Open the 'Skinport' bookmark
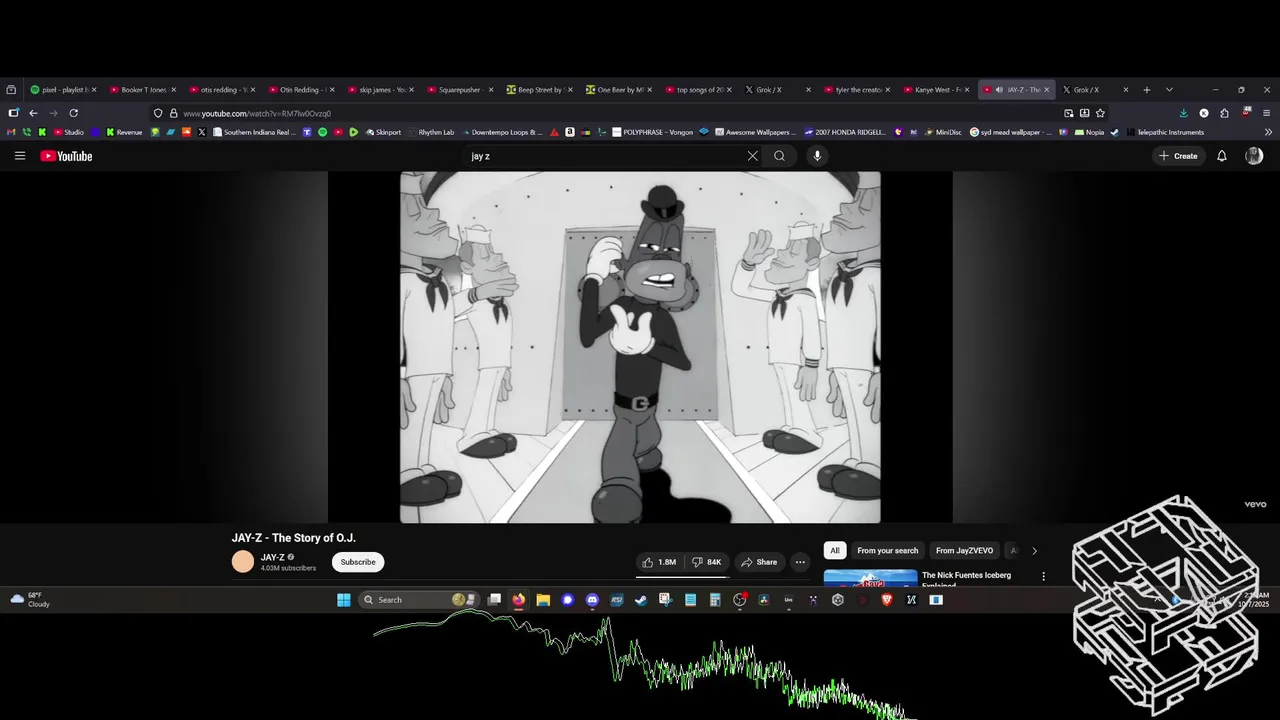This screenshot has height=720, width=1280. [x=383, y=132]
